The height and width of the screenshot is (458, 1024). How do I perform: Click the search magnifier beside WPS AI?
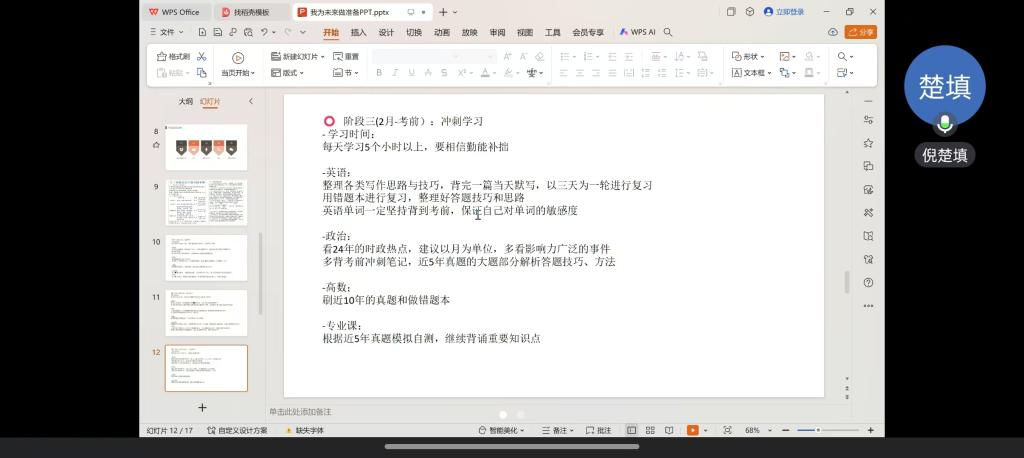click(668, 32)
